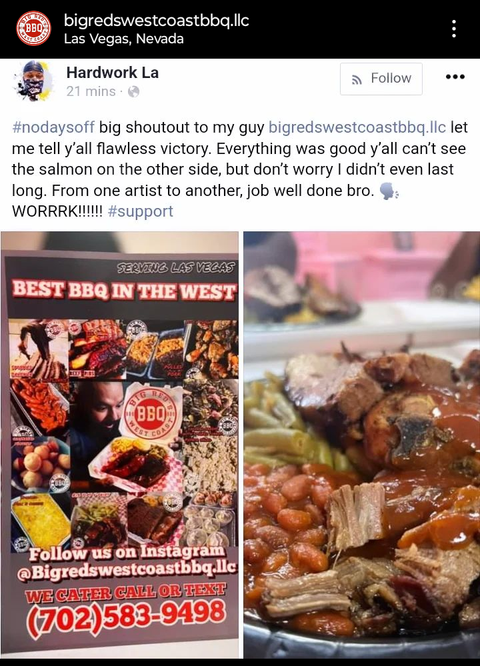Viewport: 480px width, 666px height.
Task: Follow the bigredswestcoastbbq.llc mention in post text
Action: (x=357, y=127)
